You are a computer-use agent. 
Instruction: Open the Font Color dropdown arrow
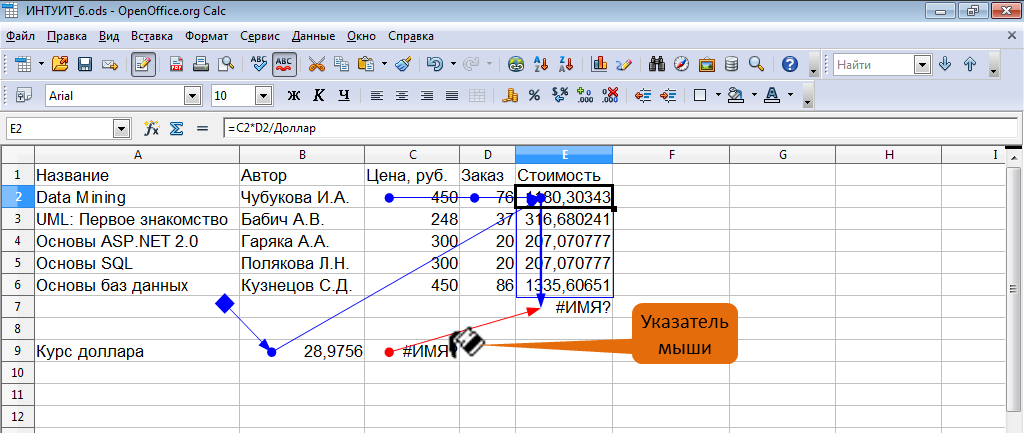point(791,95)
